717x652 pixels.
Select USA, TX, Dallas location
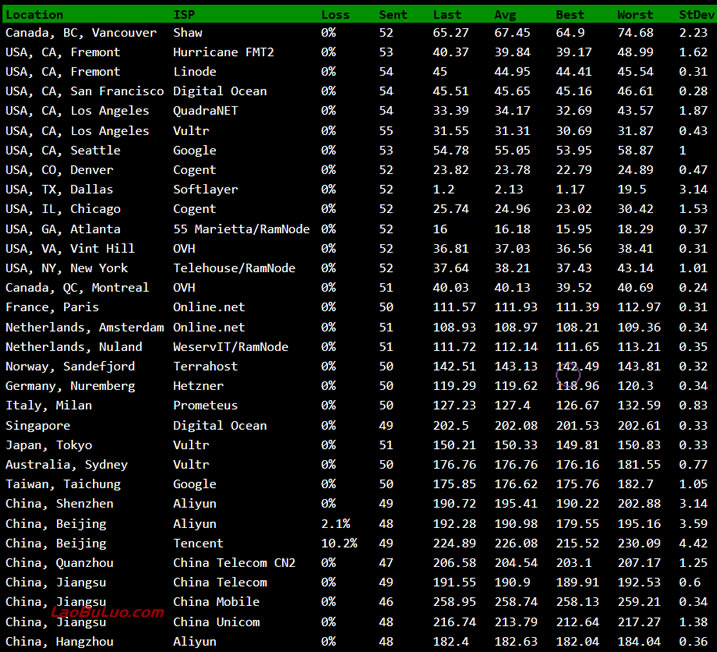(59, 190)
